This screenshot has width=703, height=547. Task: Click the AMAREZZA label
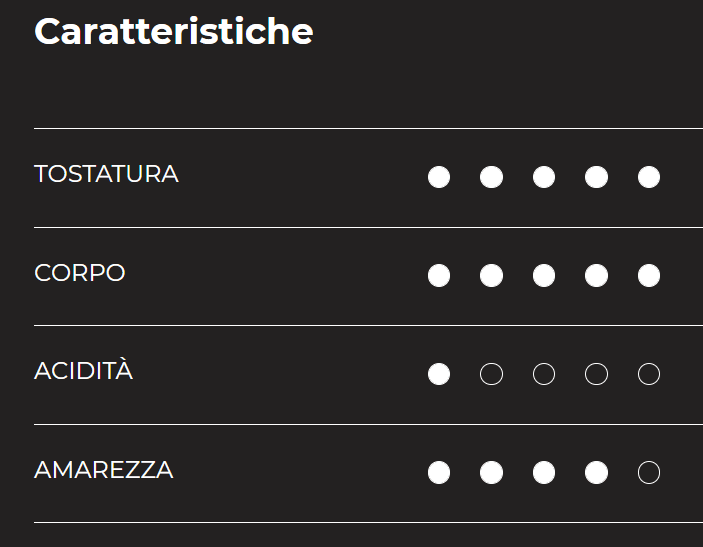point(104,470)
